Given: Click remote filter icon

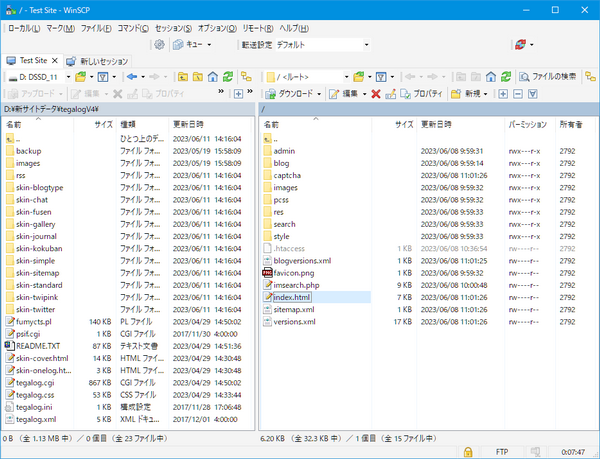Looking at the screenshot, I should 381,77.
